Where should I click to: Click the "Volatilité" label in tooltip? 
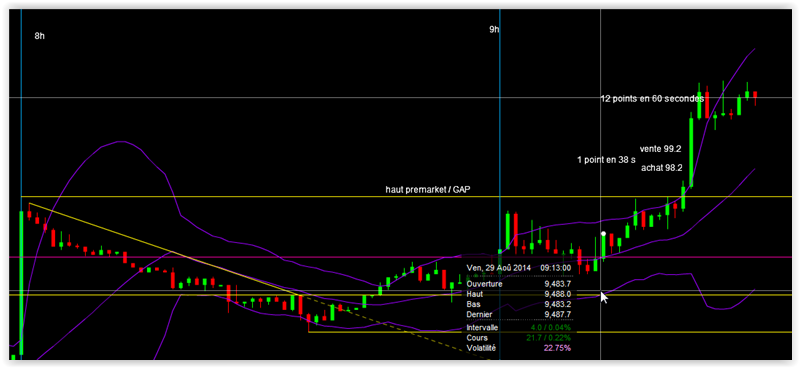481,348
